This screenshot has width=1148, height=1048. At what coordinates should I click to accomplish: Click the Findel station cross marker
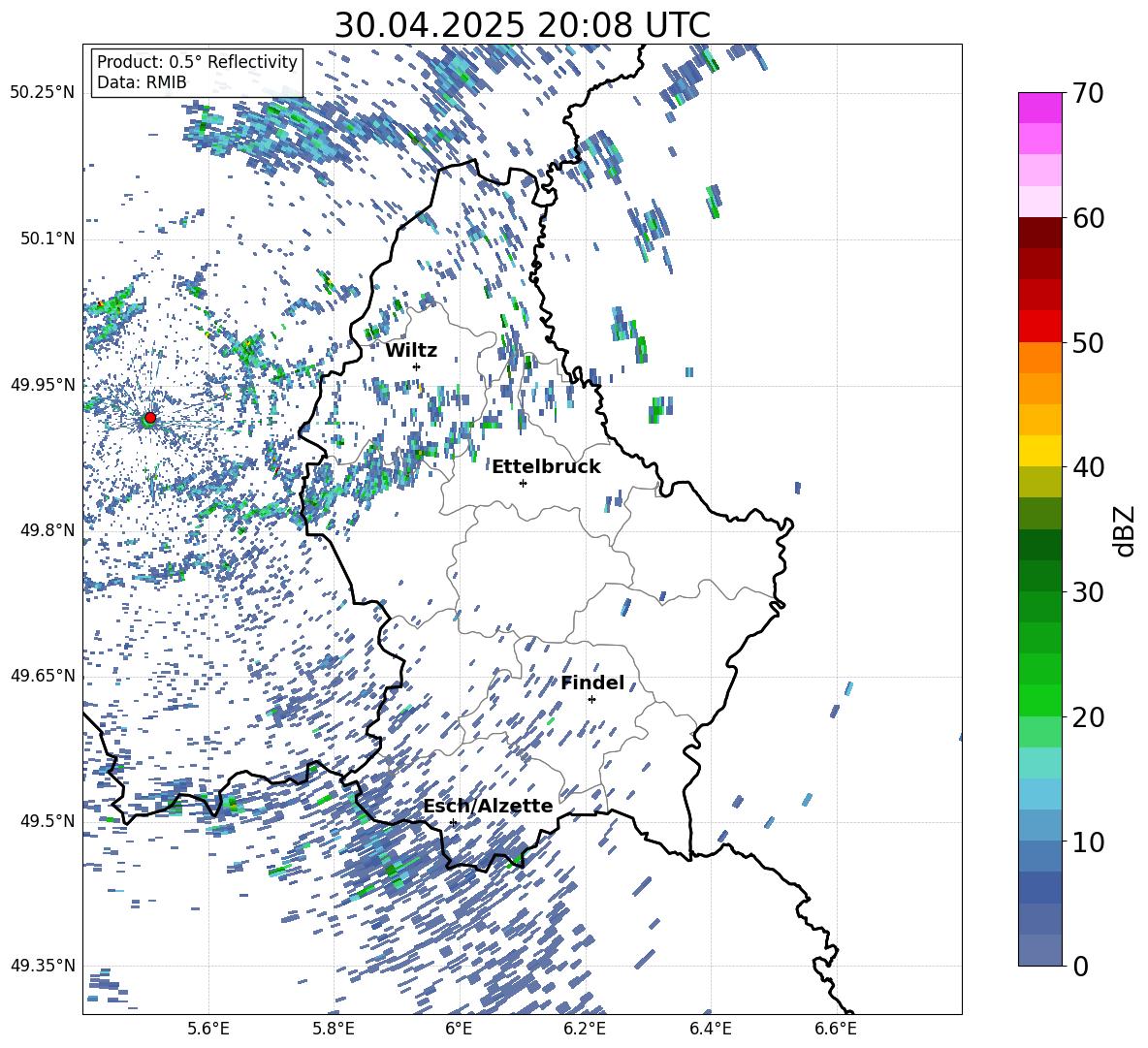point(591,700)
